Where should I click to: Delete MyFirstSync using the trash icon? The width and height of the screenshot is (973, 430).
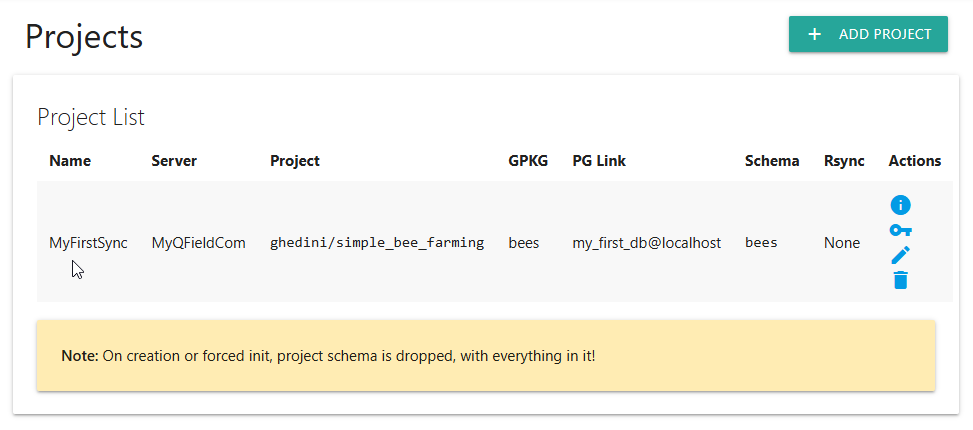tap(900, 280)
